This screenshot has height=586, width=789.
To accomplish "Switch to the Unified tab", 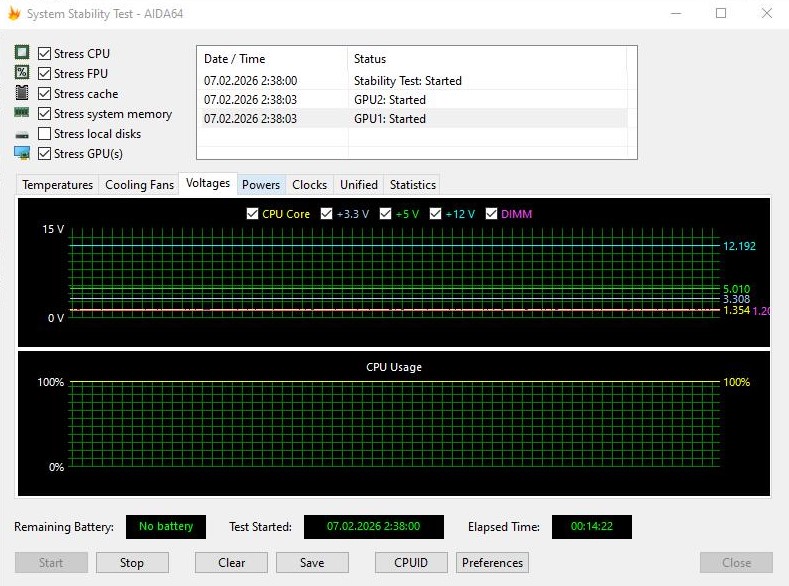I will pos(359,185).
